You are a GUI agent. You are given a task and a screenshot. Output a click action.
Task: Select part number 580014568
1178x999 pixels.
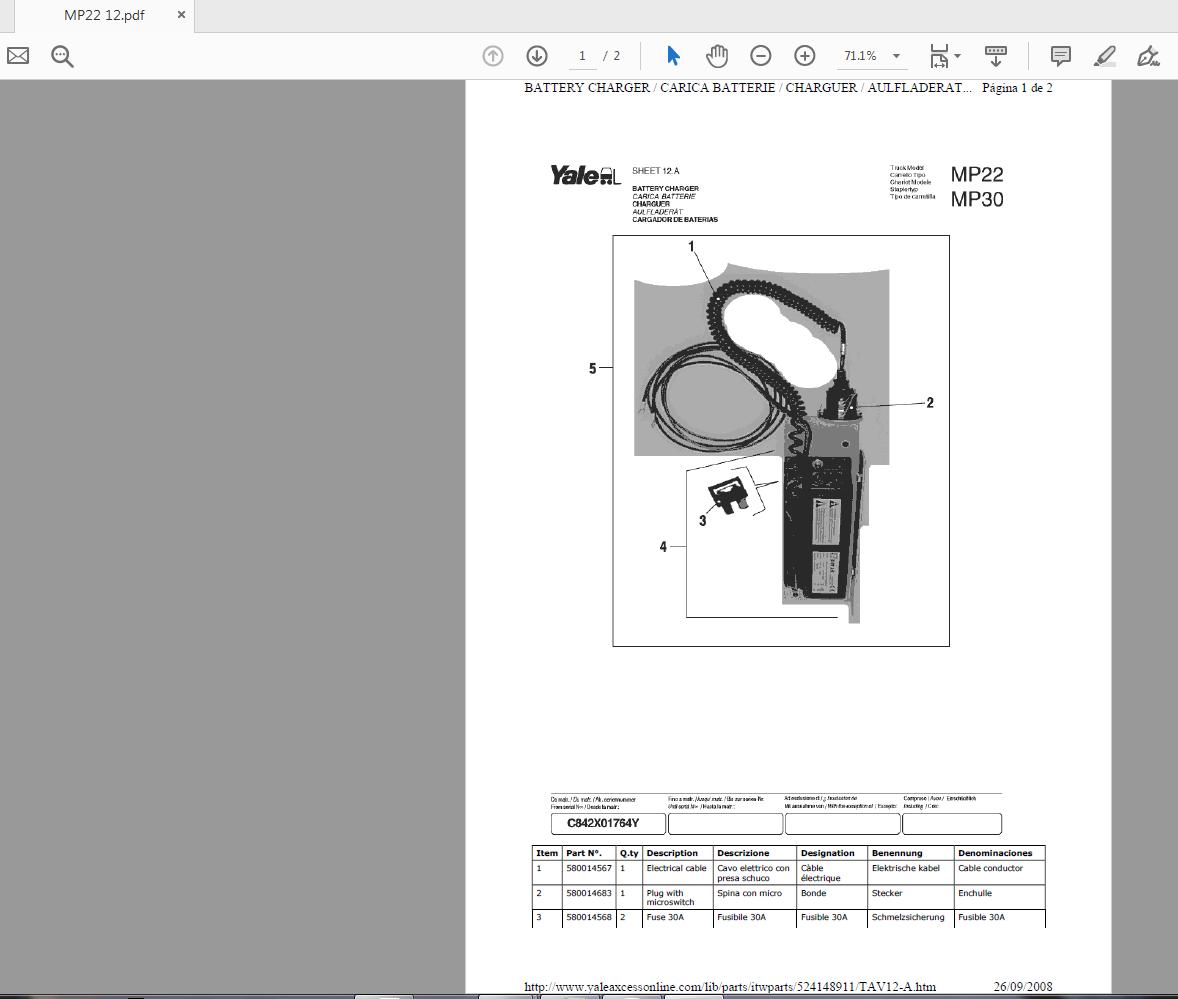589,917
